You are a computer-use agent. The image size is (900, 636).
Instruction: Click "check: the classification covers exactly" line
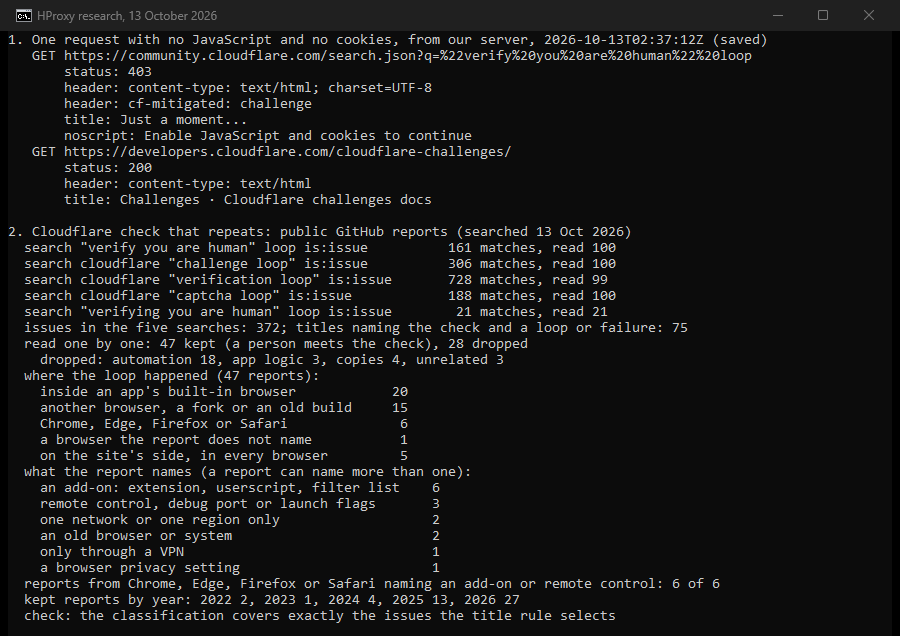pos(320,616)
